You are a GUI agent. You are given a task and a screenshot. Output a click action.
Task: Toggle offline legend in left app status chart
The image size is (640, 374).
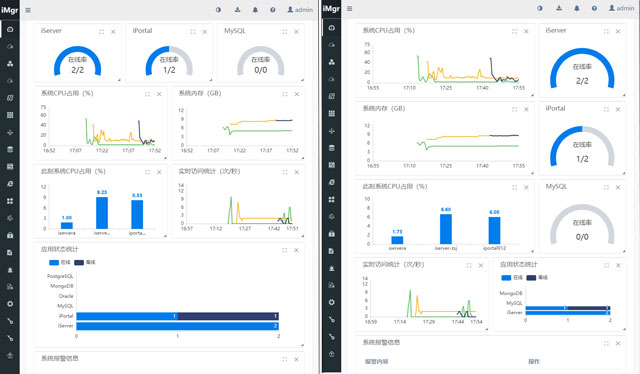pyautogui.click(x=85, y=263)
